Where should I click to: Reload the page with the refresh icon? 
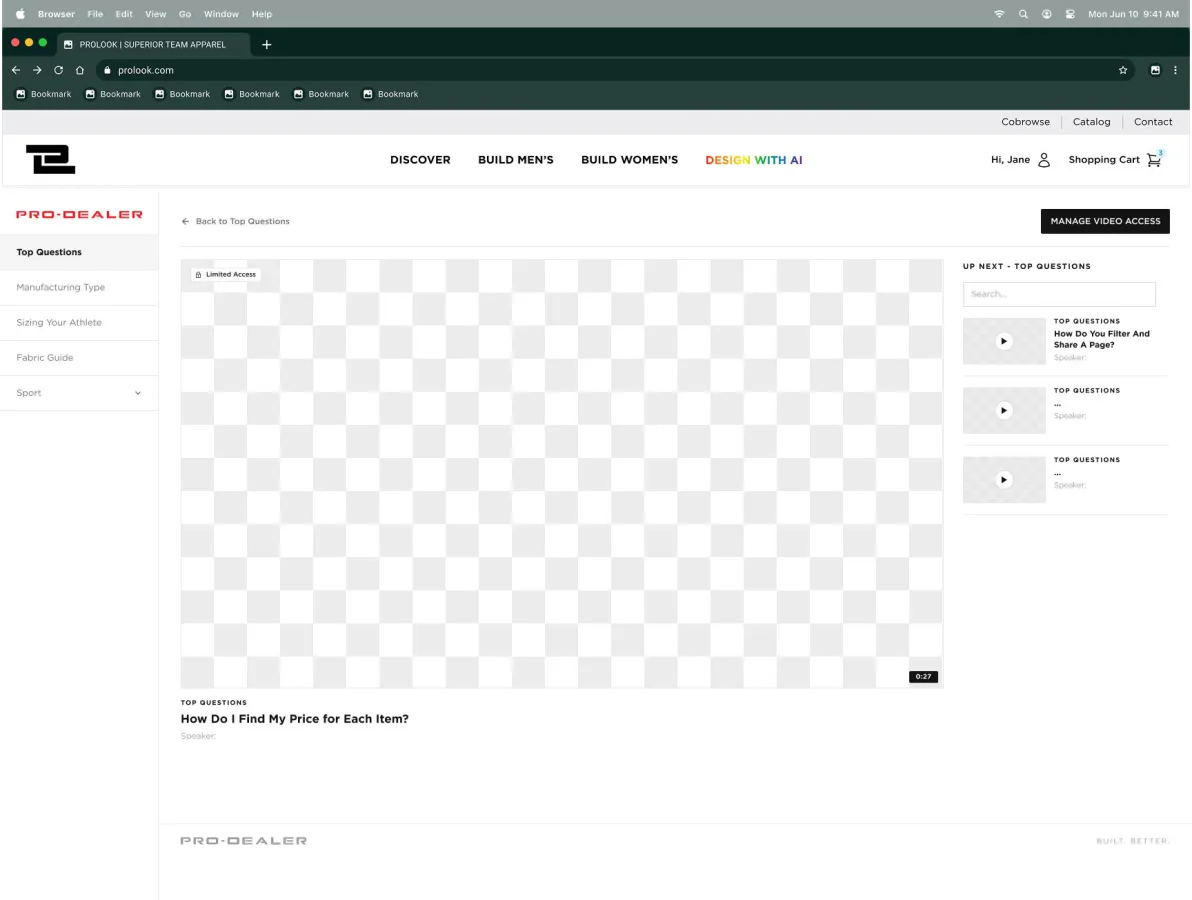(x=59, y=70)
